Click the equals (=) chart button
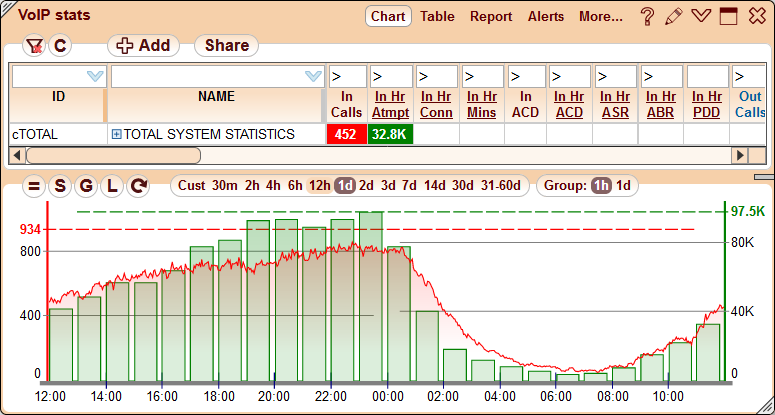The image size is (775, 415). point(34,186)
